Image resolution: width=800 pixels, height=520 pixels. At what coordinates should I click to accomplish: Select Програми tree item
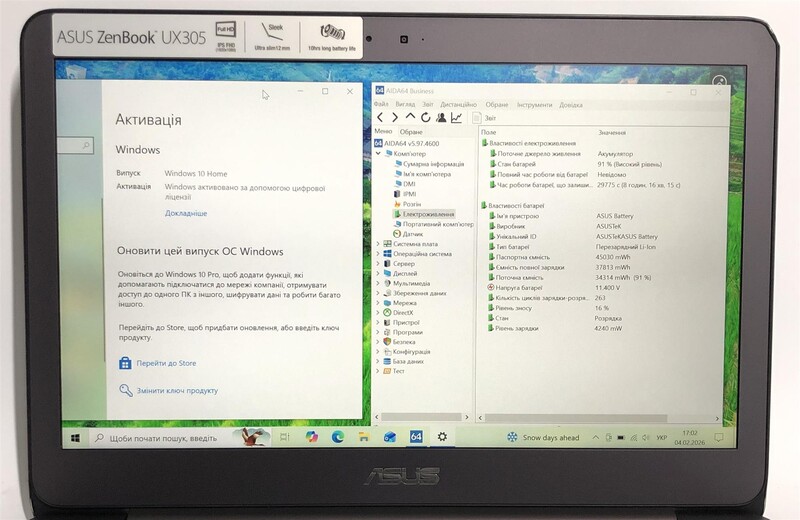tap(403, 332)
